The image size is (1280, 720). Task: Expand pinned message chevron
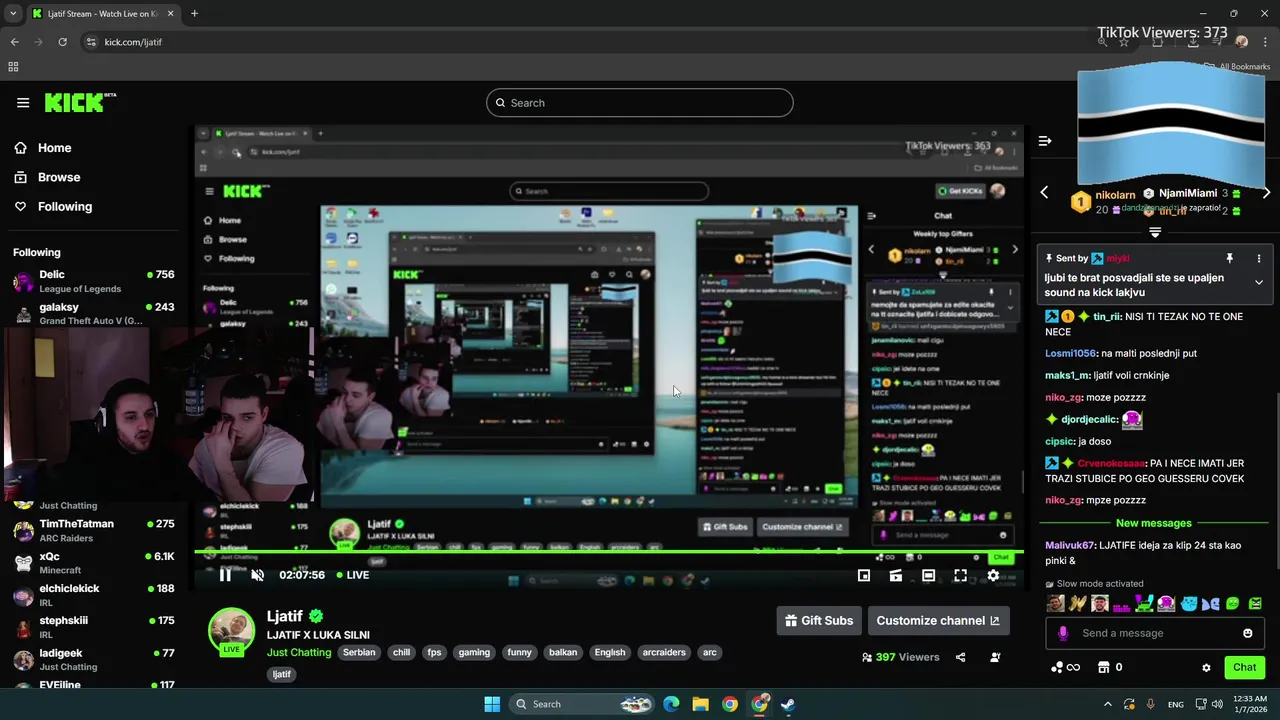pos(1259,282)
